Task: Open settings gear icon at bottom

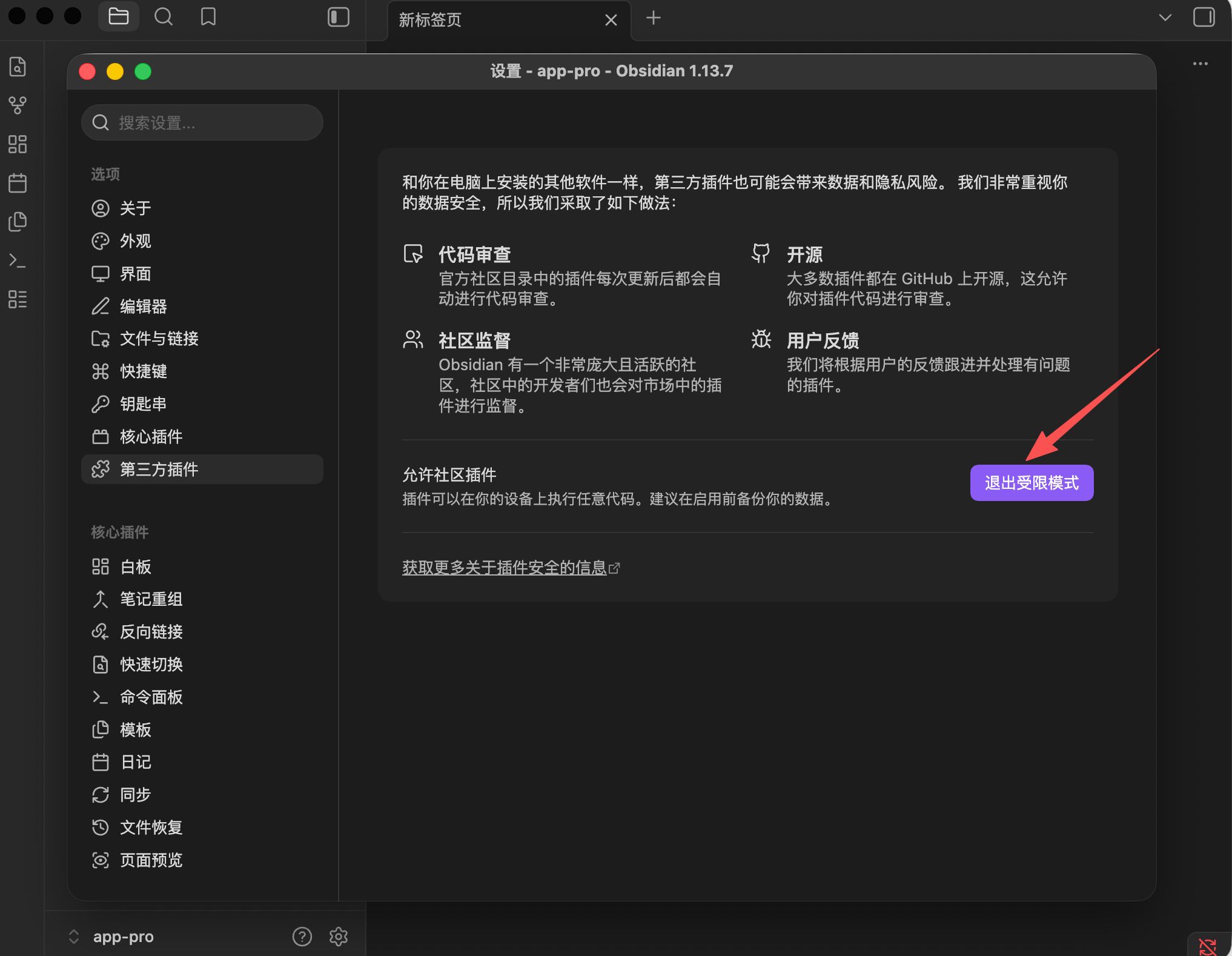Action: tap(338, 936)
